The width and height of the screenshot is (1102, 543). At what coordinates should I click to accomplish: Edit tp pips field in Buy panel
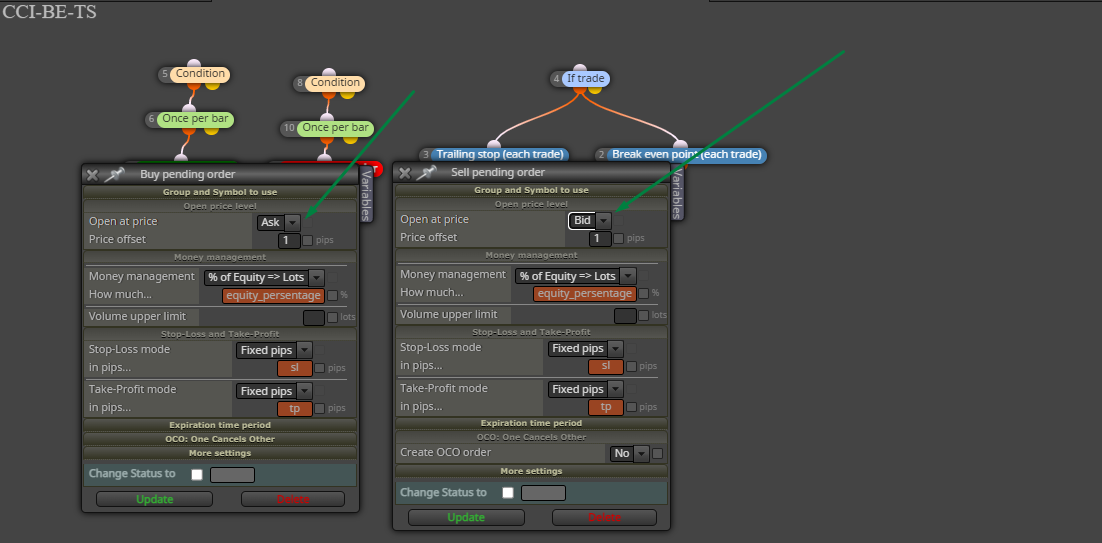coord(295,409)
